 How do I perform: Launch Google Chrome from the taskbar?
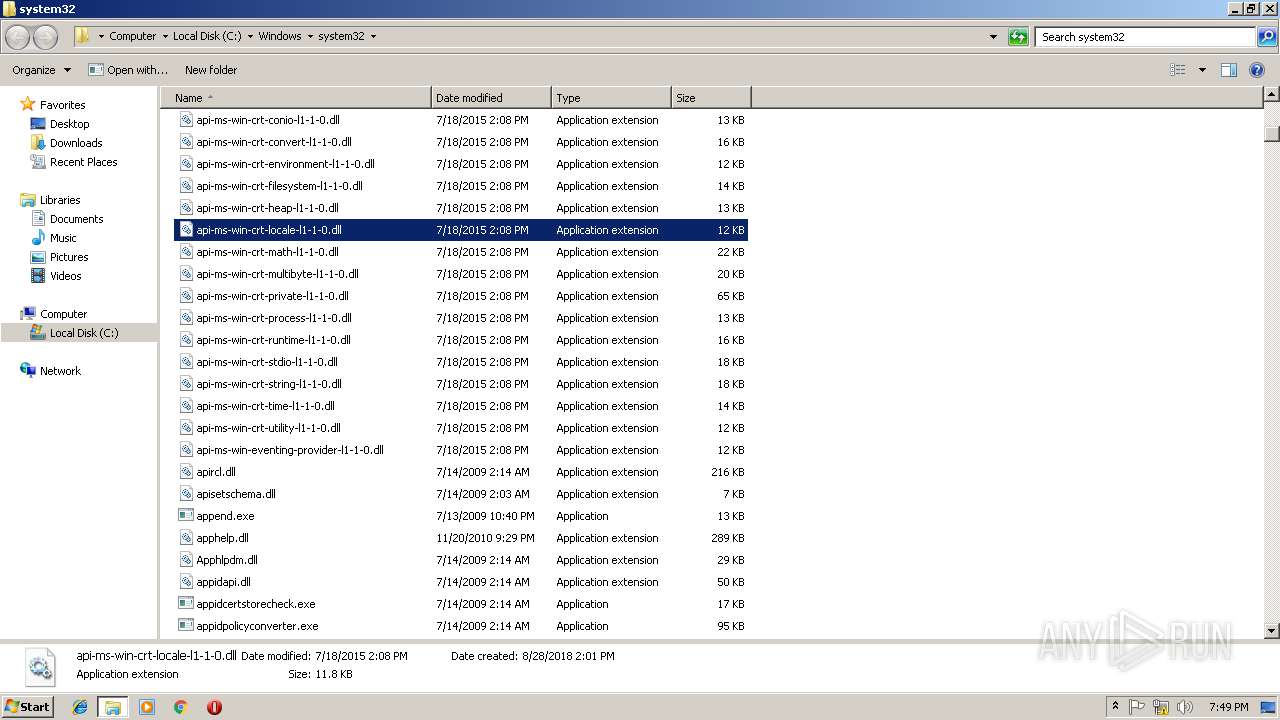(181, 707)
